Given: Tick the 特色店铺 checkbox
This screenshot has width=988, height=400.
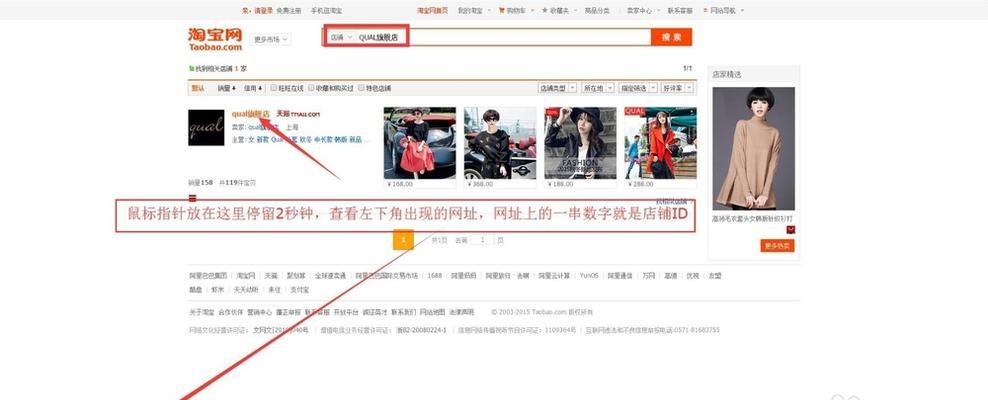Looking at the screenshot, I should click(361, 88).
